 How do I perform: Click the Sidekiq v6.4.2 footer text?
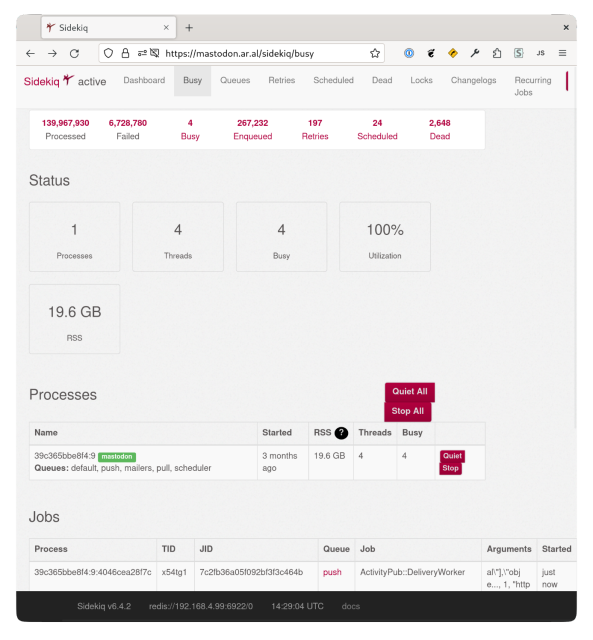point(104,607)
